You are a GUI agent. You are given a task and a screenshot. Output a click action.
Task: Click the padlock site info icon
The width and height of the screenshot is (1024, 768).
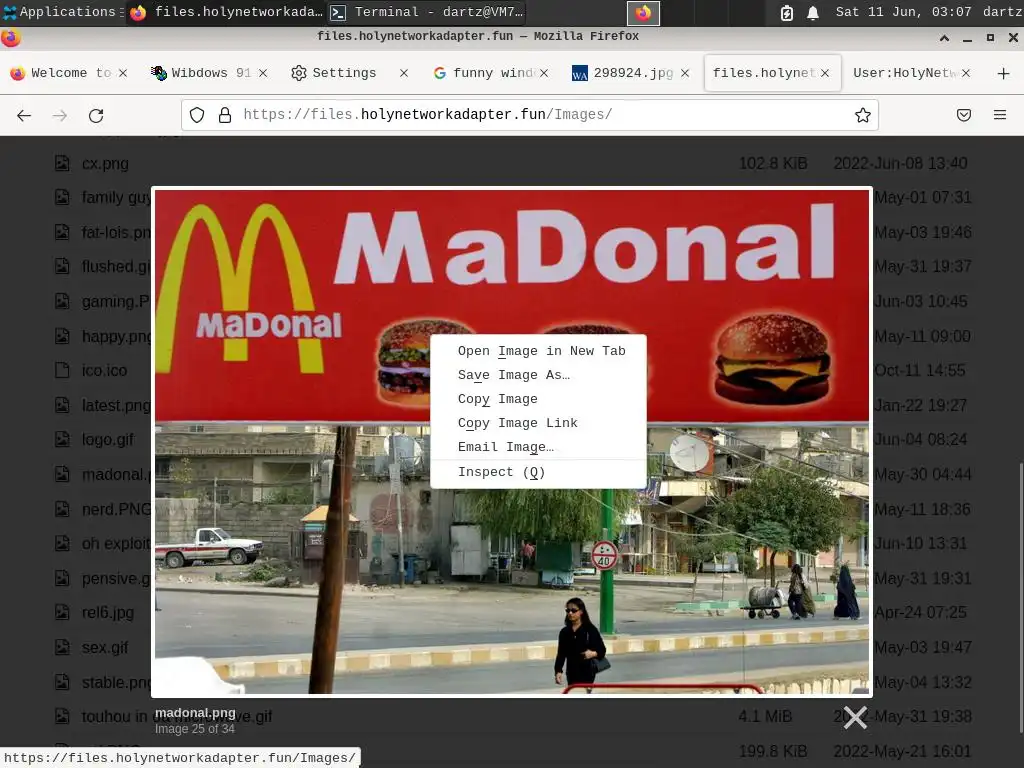coord(225,116)
